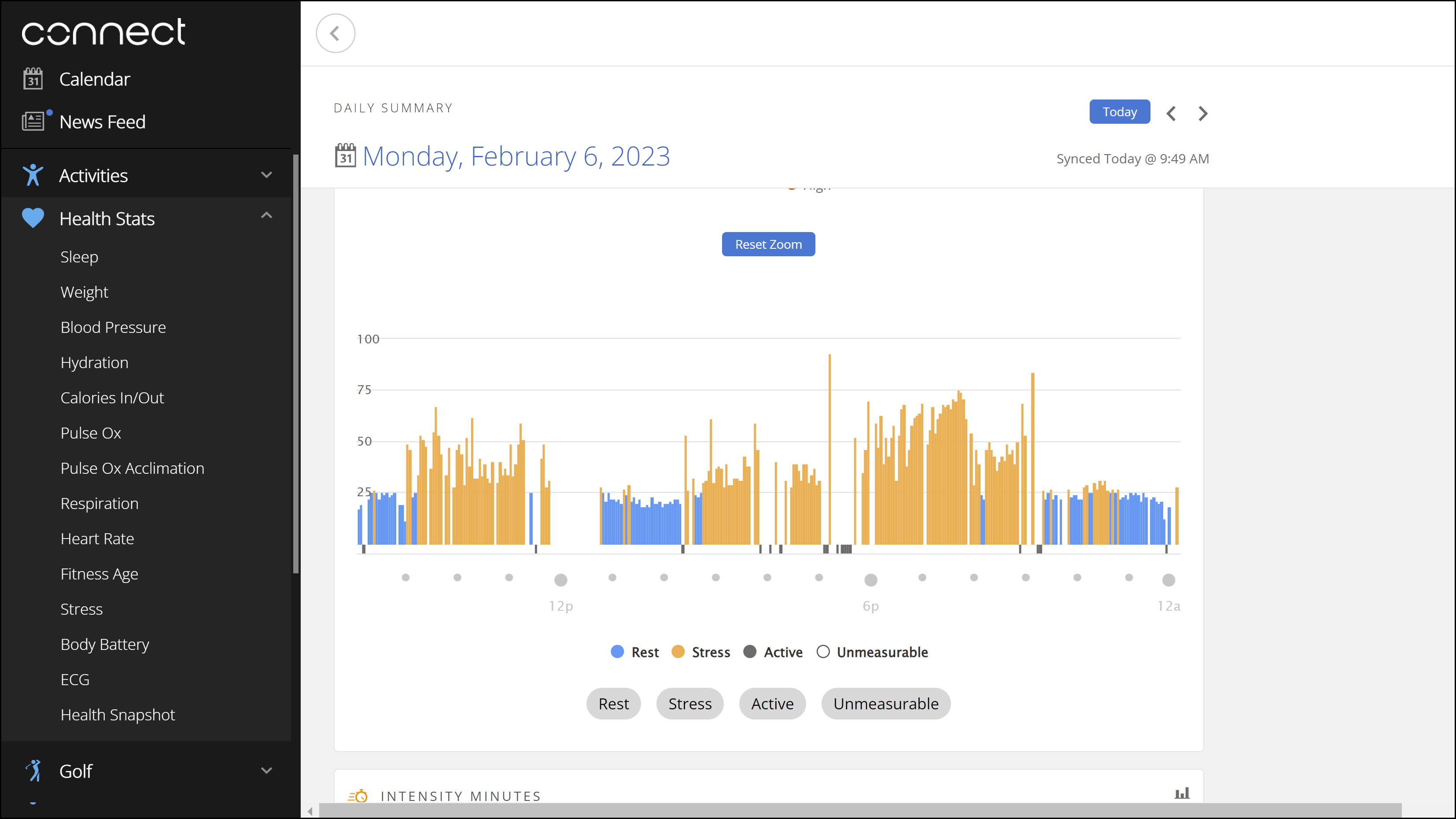The width and height of the screenshot is (1456, 819).
Task: Click the Health Stats heart icon
Action: click(33, 218)
